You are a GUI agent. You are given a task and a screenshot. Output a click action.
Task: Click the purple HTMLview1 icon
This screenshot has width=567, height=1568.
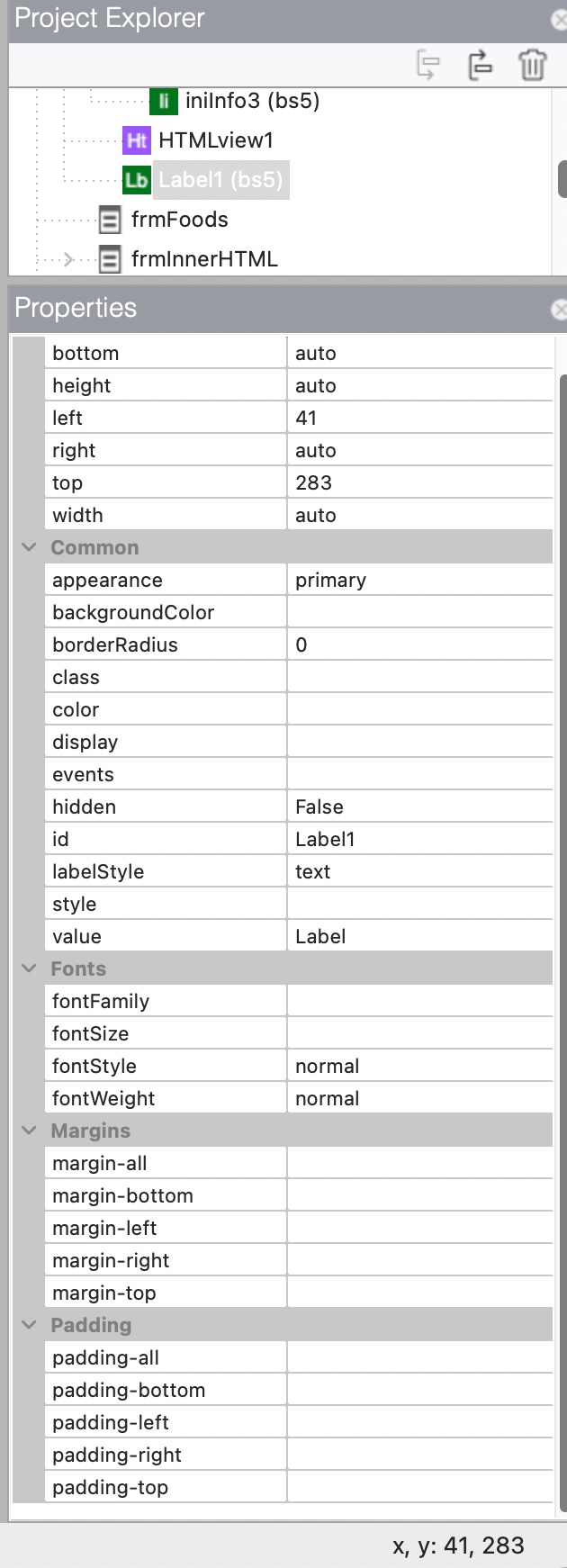tap(137, 140)
